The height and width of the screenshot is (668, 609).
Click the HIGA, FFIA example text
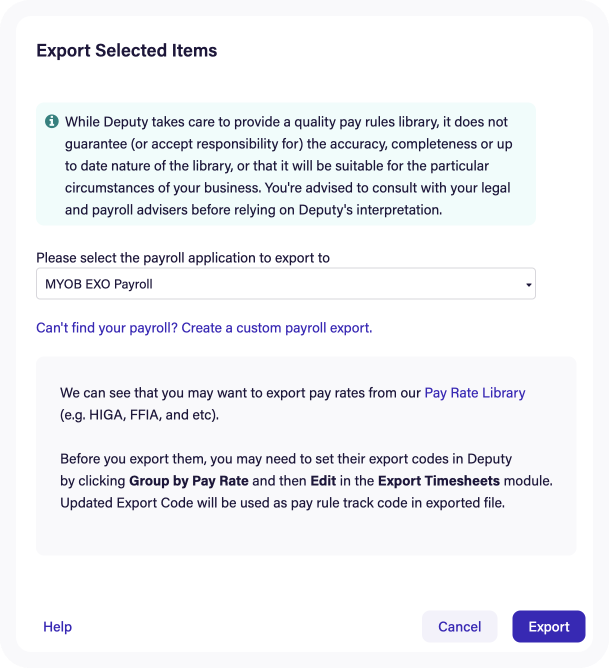point(139,415)
